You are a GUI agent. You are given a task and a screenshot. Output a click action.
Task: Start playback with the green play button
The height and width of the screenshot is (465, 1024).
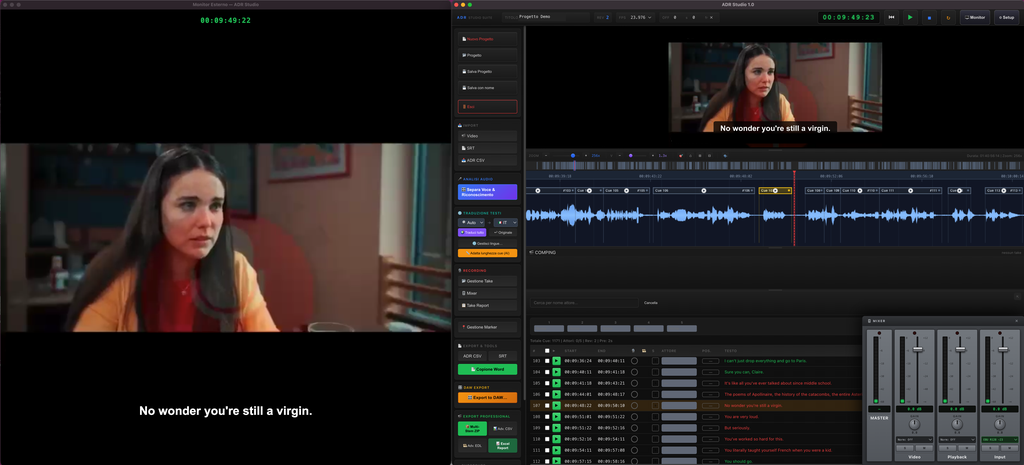coord(910,18)
